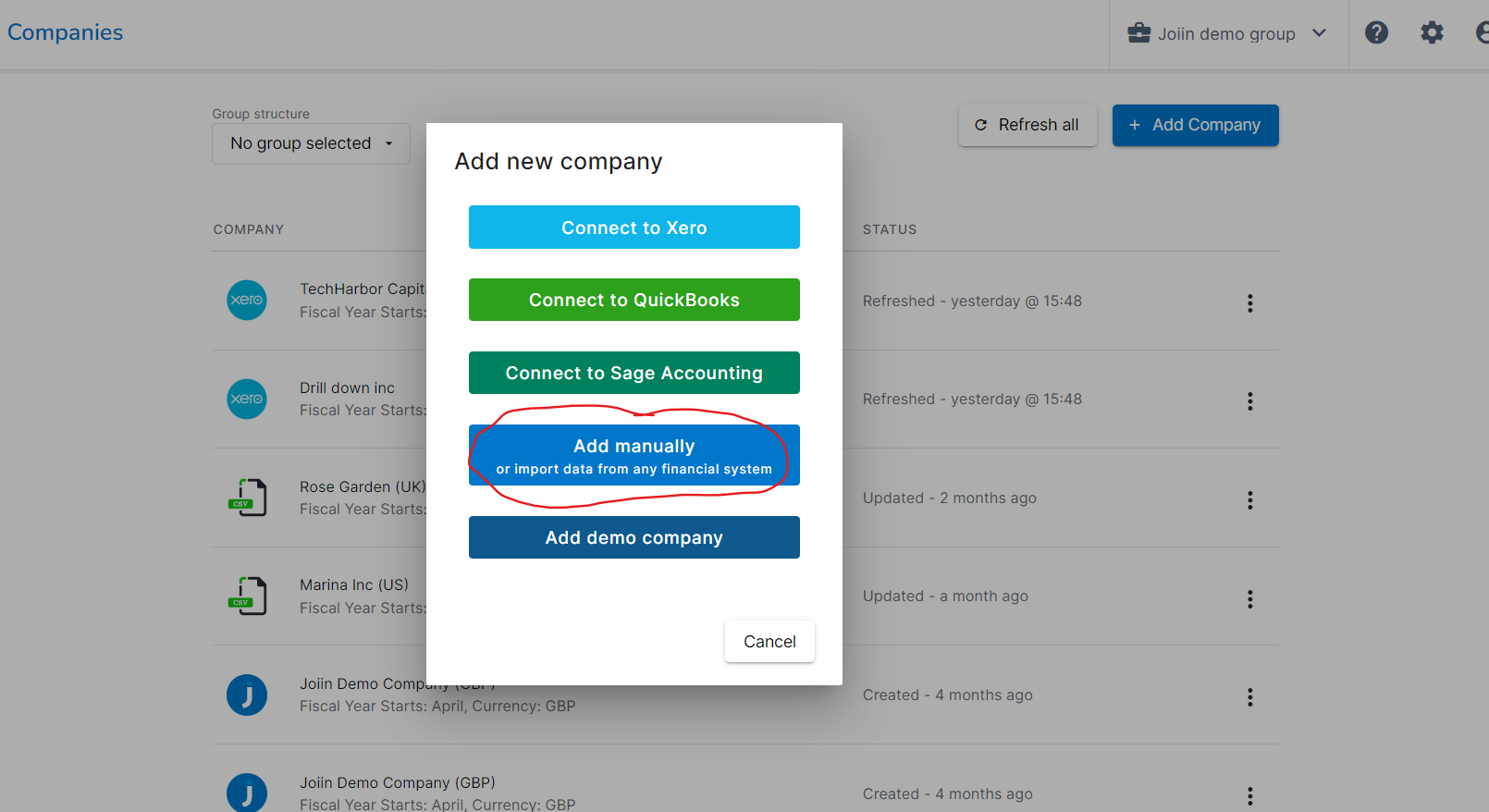Choose Connect to QuickBooks
The image size is (1489, 812).
(634, 300)
